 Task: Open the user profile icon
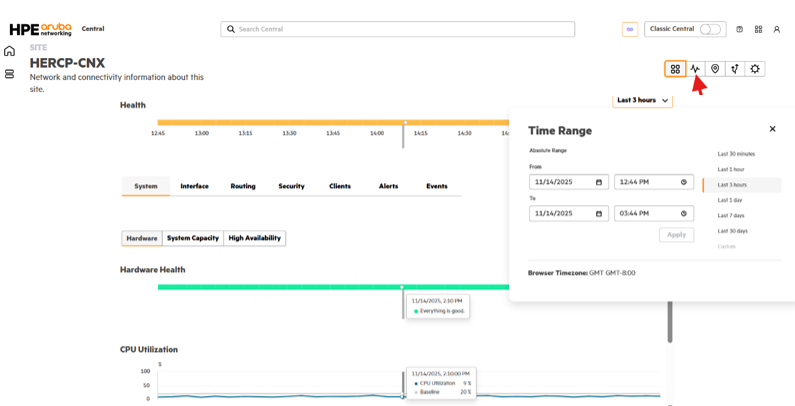(x=777, y=29)
